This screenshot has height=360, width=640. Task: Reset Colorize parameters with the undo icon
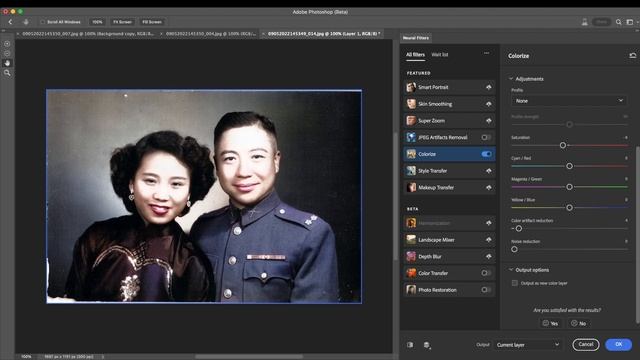click(x=632, y=56)
